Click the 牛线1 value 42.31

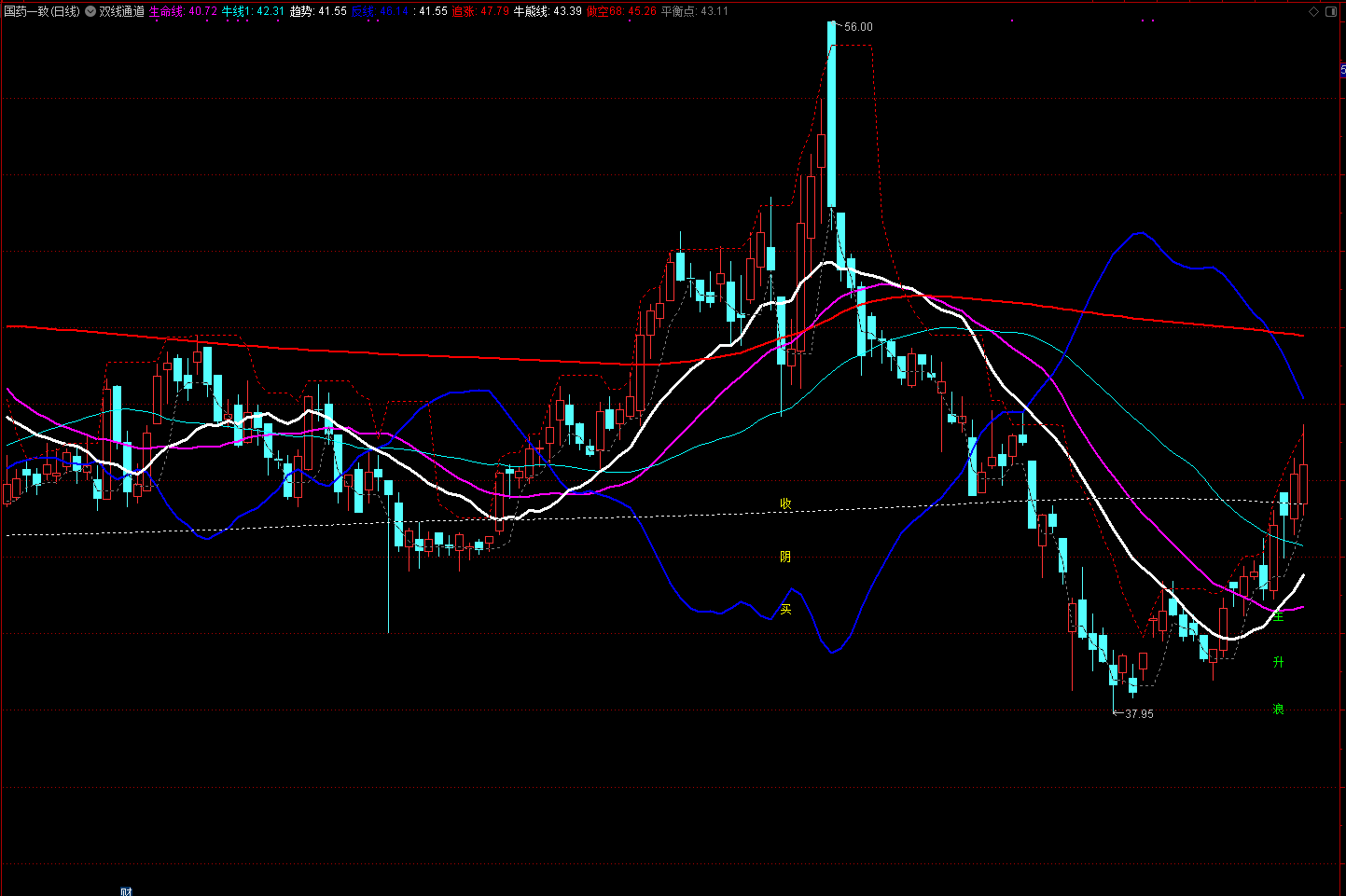click(x=271, y=11)
